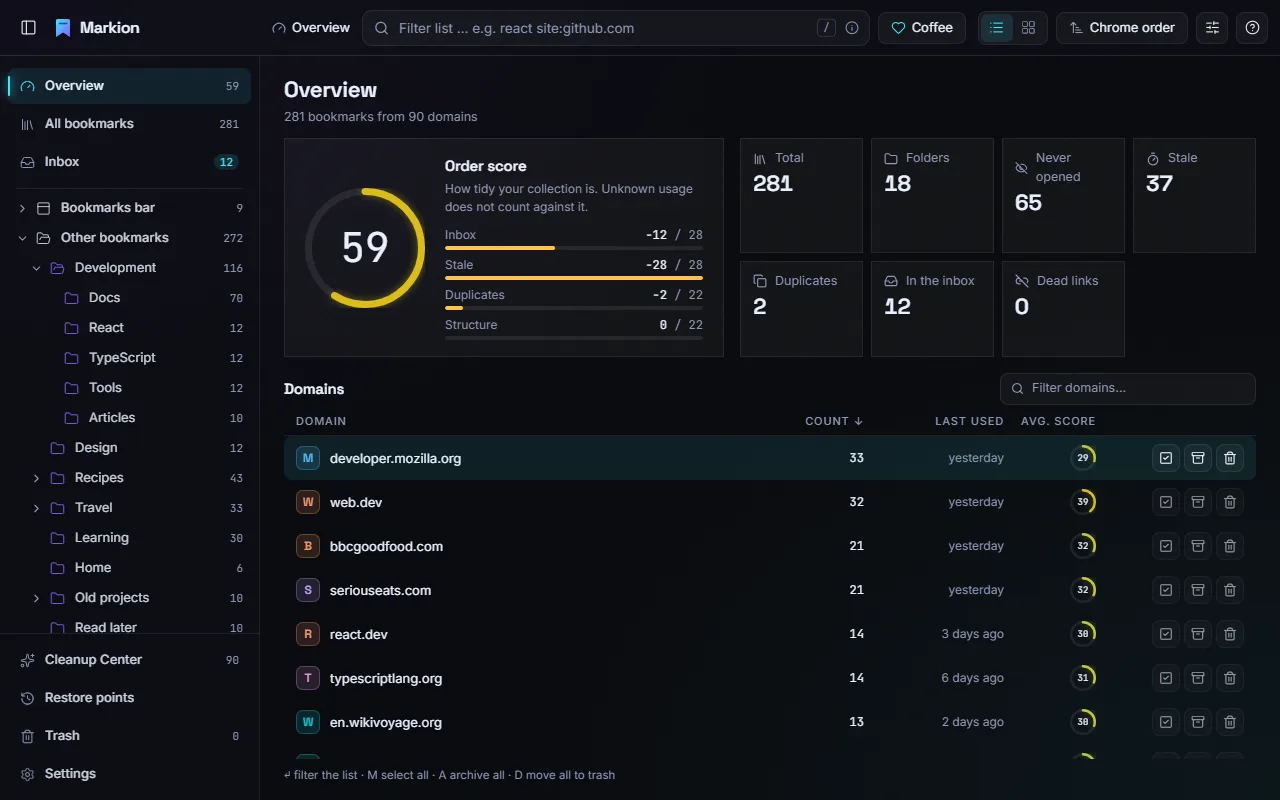Click the Stale score progress bar

click(x=574, y=278)
